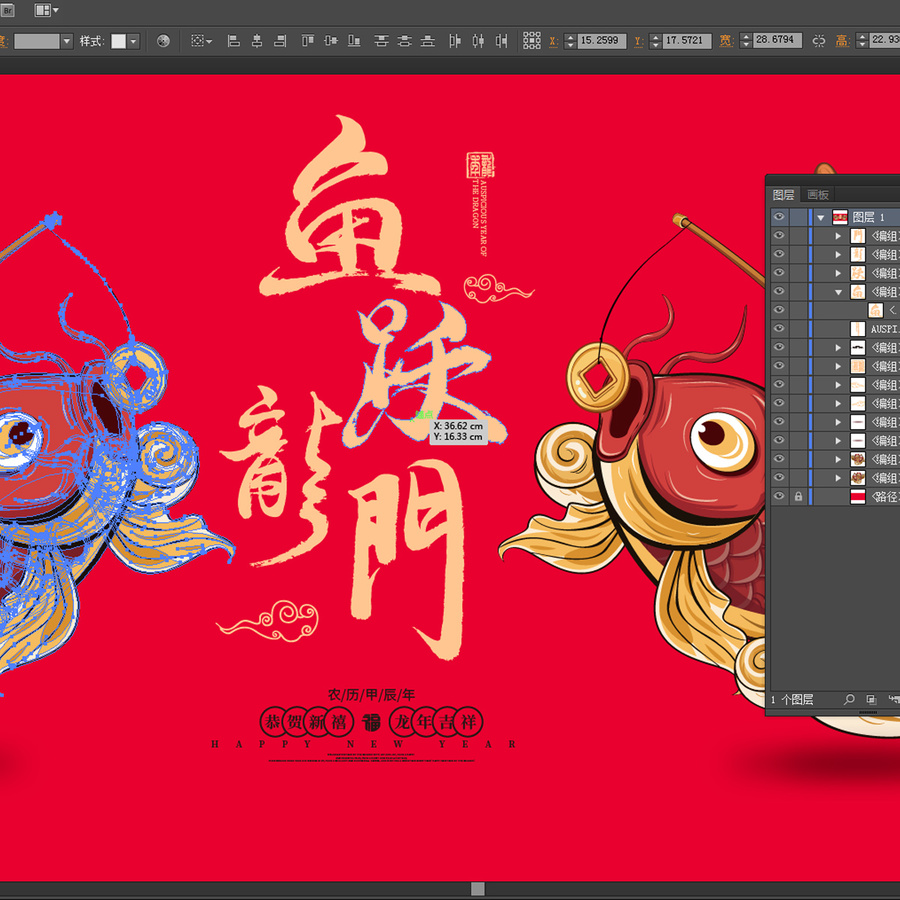Select the AUSPI... row in the Layers panel

coord(835,329)
